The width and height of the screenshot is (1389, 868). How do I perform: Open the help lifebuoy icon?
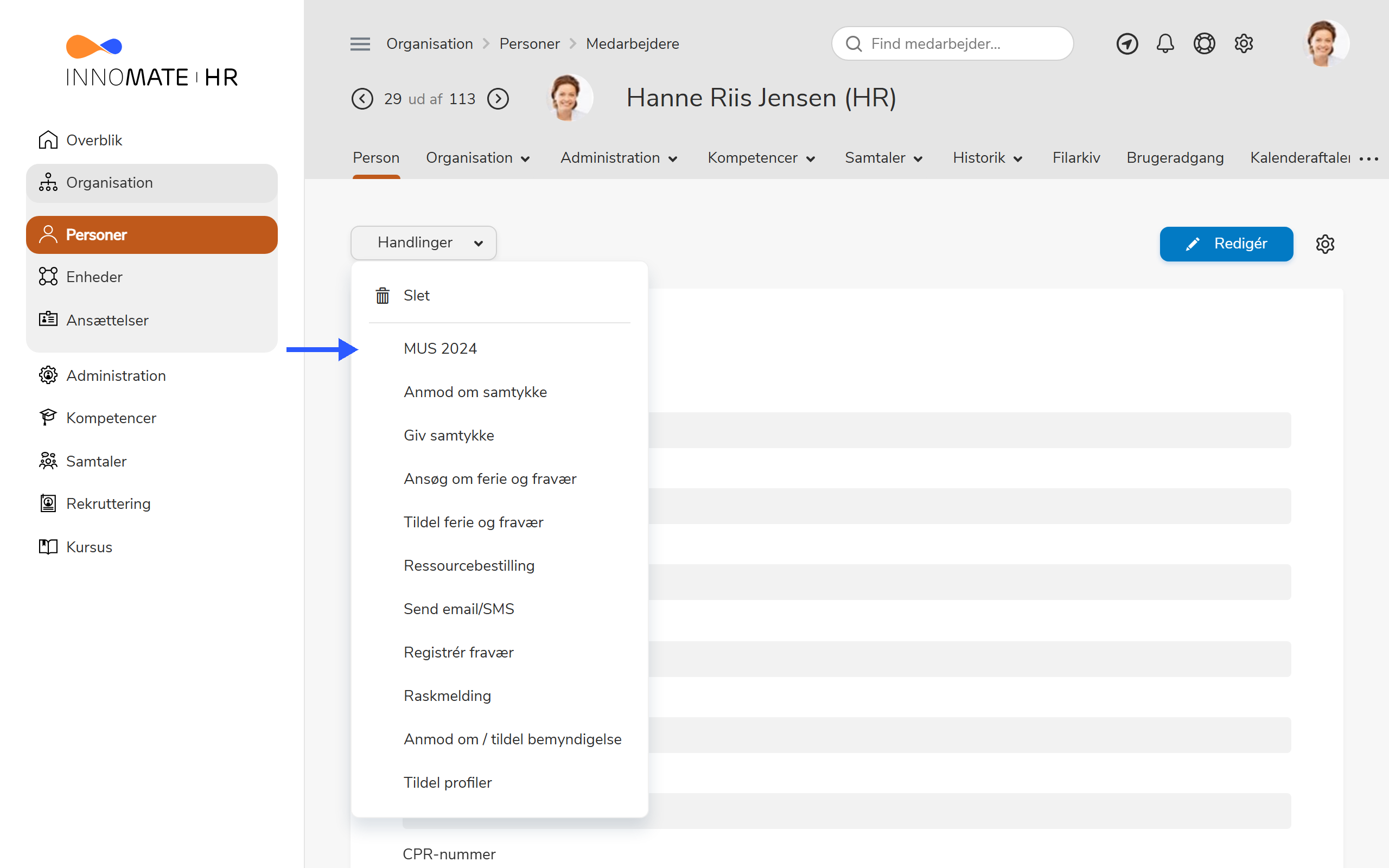(1204, 43)
